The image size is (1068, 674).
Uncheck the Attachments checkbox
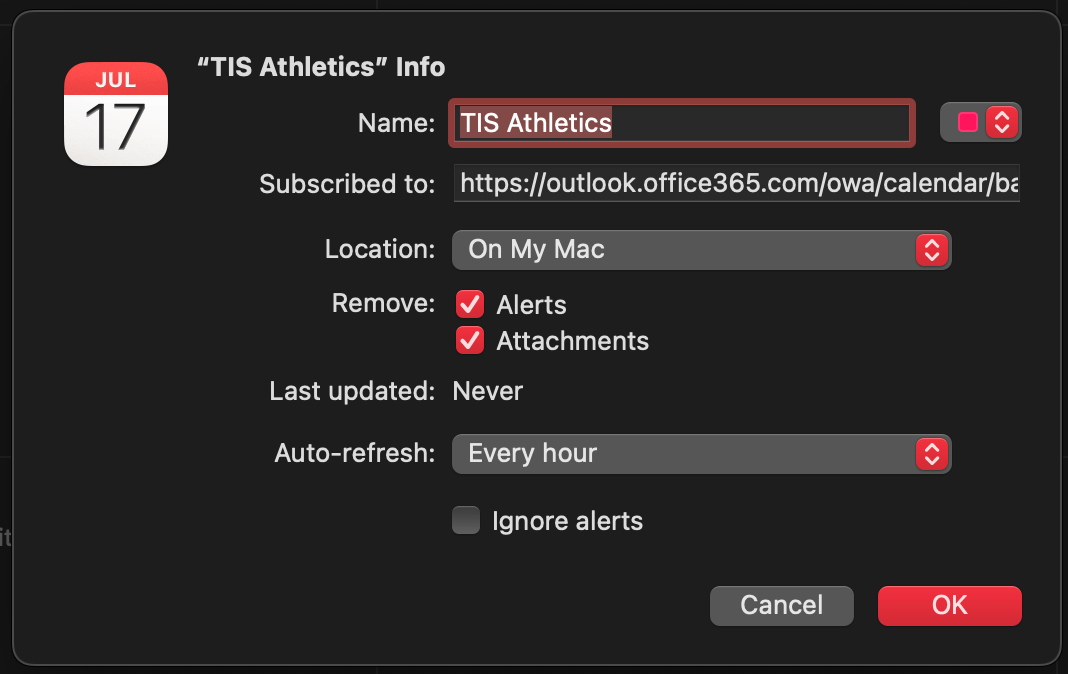(470, 341)
